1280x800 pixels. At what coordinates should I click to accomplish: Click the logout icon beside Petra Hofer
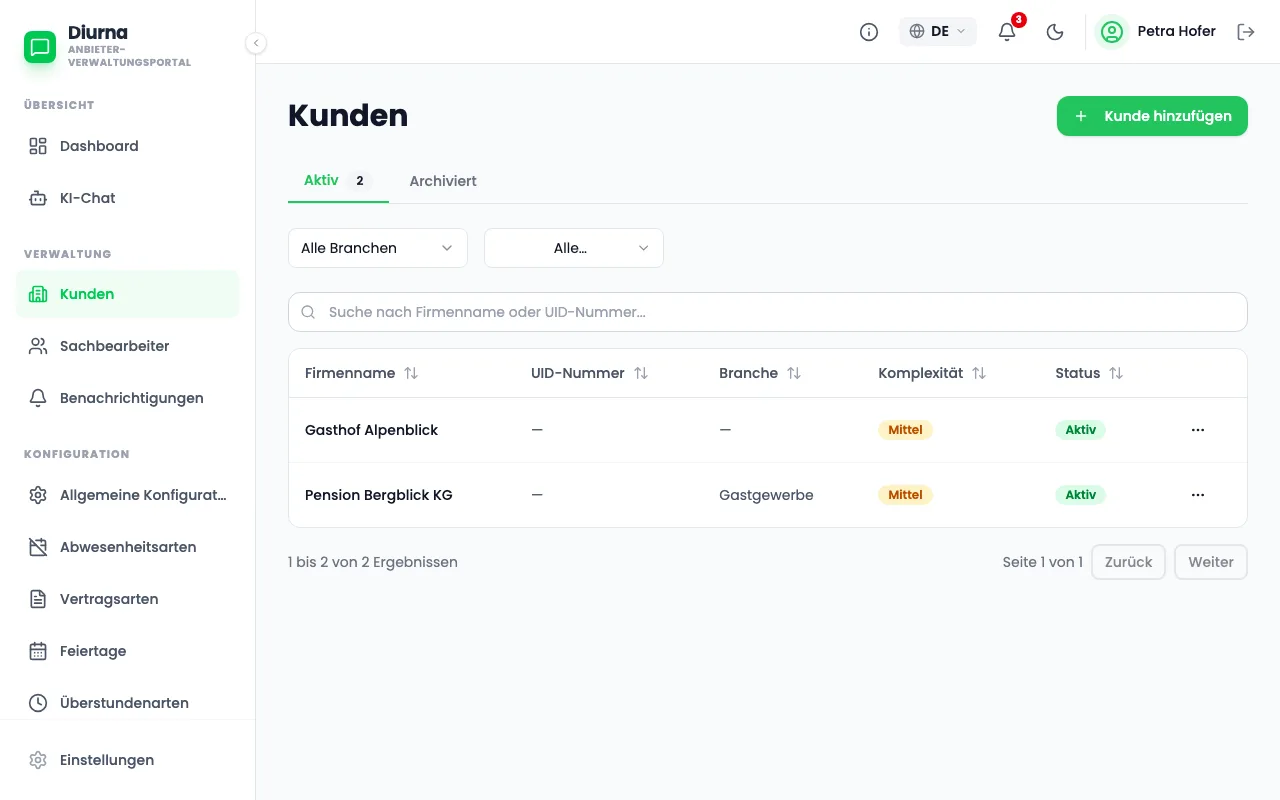[1246, 32]
